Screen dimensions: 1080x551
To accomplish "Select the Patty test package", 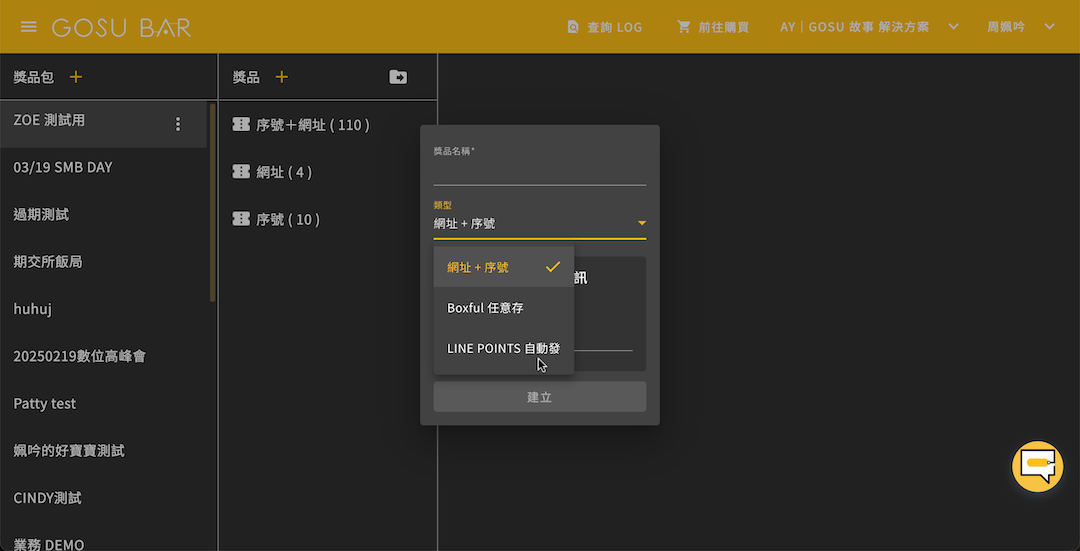I will 103,404.
